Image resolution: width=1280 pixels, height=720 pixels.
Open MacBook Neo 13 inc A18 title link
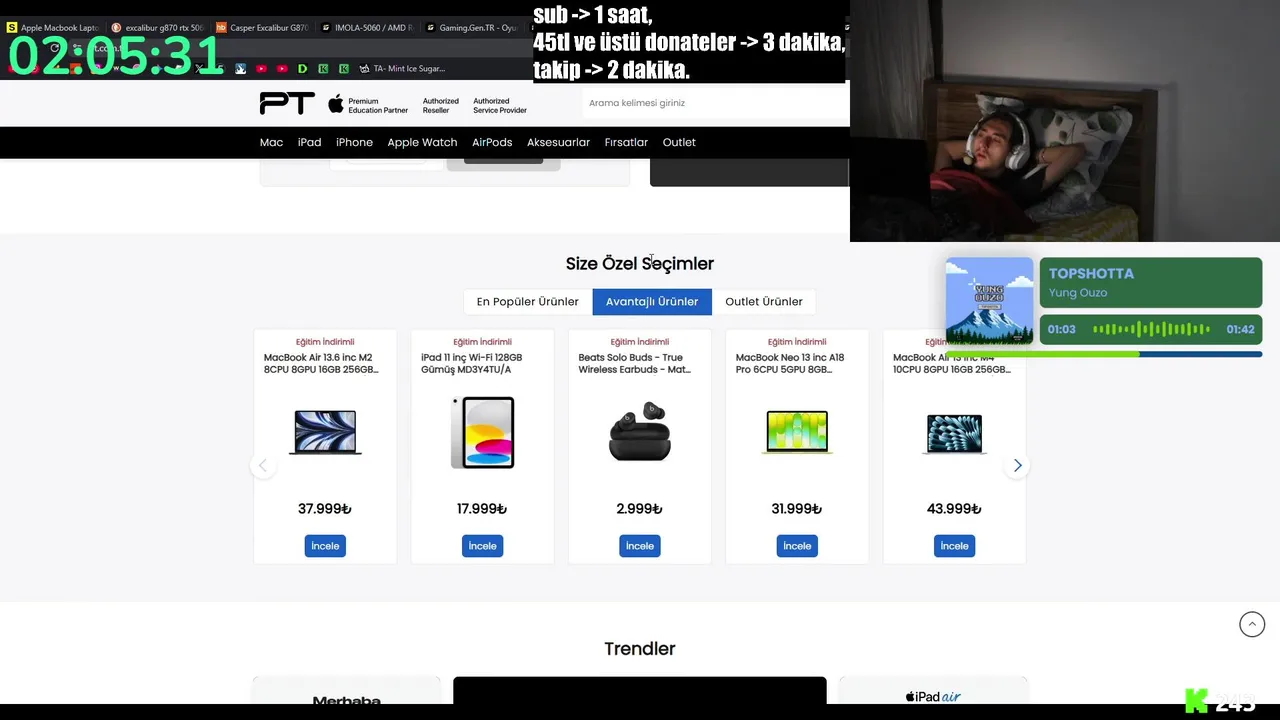[790, 363]
